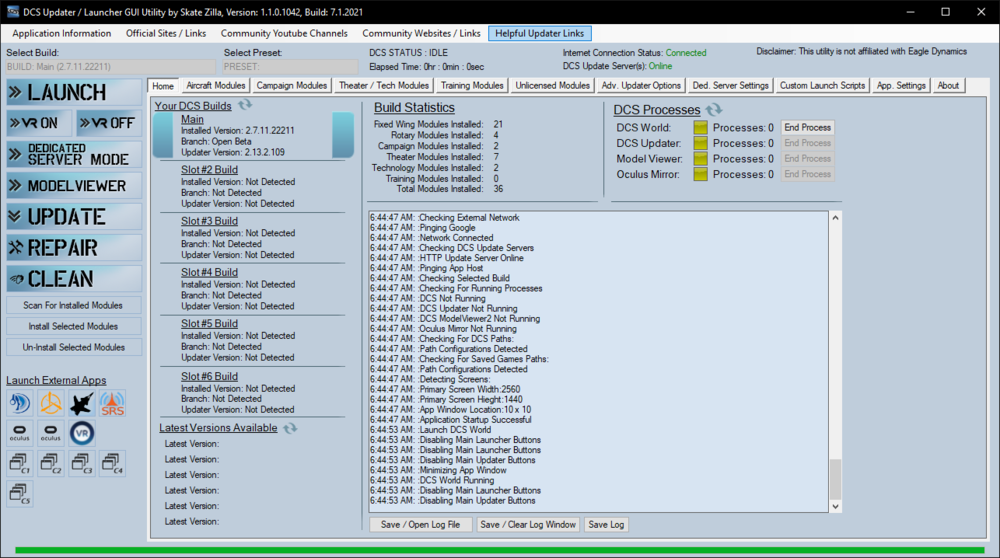The image size is (1000, 558).
Task: Select the Slot #4 Build link
Action: click(209, 272)
